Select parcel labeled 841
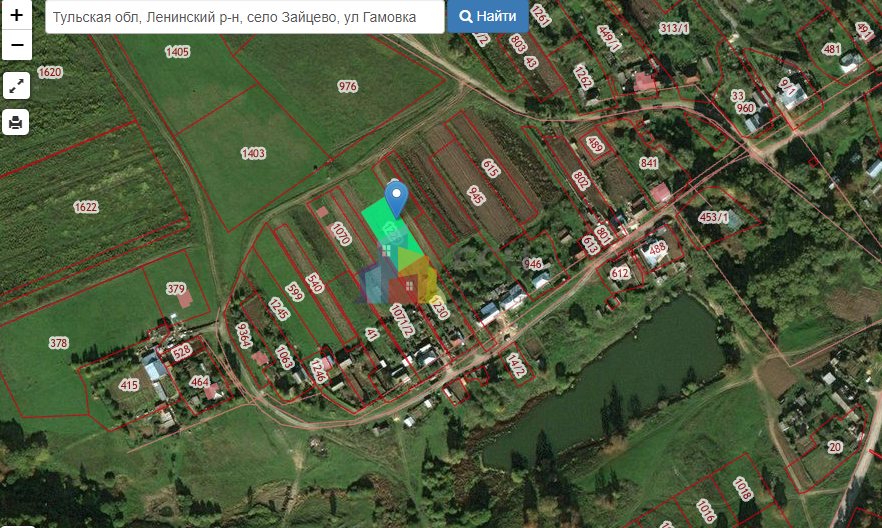Viewport: 882px width, 528px height. tap(649, 163)
